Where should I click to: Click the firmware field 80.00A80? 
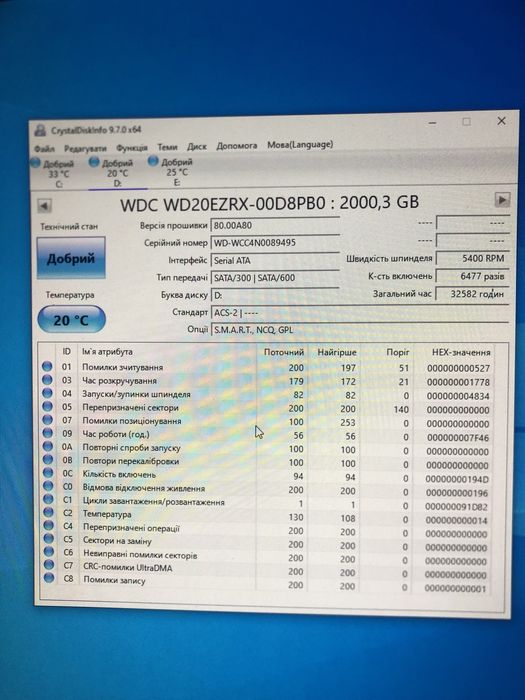pyautogui.click(x=275, y=225)
